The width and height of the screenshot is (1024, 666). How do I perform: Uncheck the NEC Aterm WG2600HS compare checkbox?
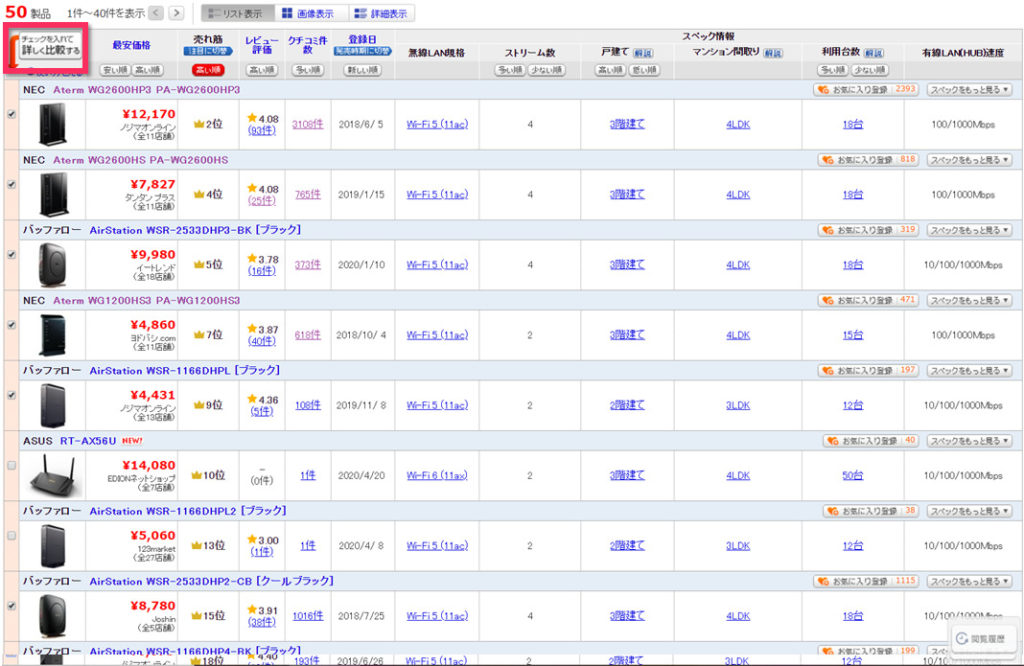(11, 185)
